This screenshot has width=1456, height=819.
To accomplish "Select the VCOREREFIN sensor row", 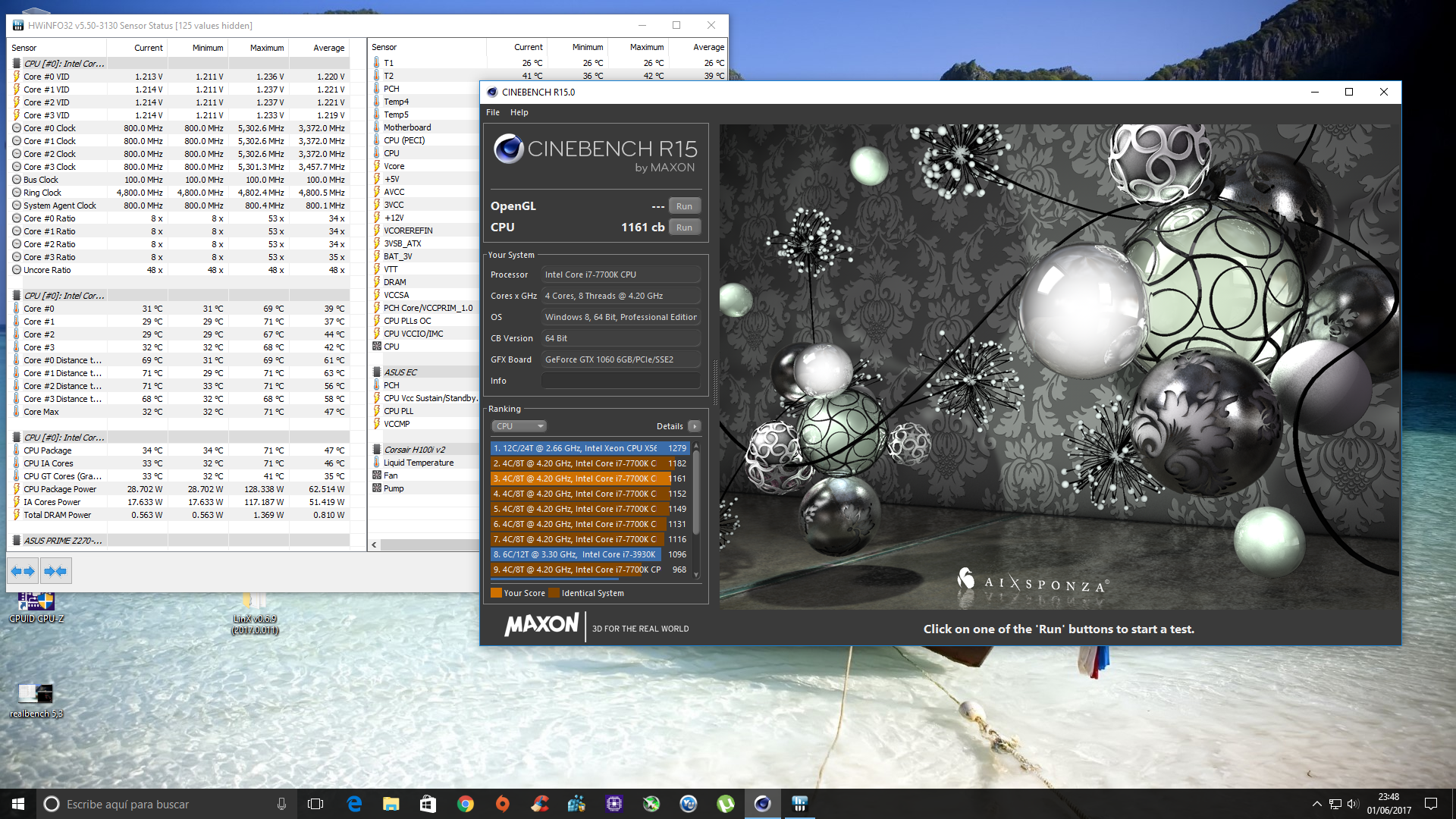I will coord(425,231).
